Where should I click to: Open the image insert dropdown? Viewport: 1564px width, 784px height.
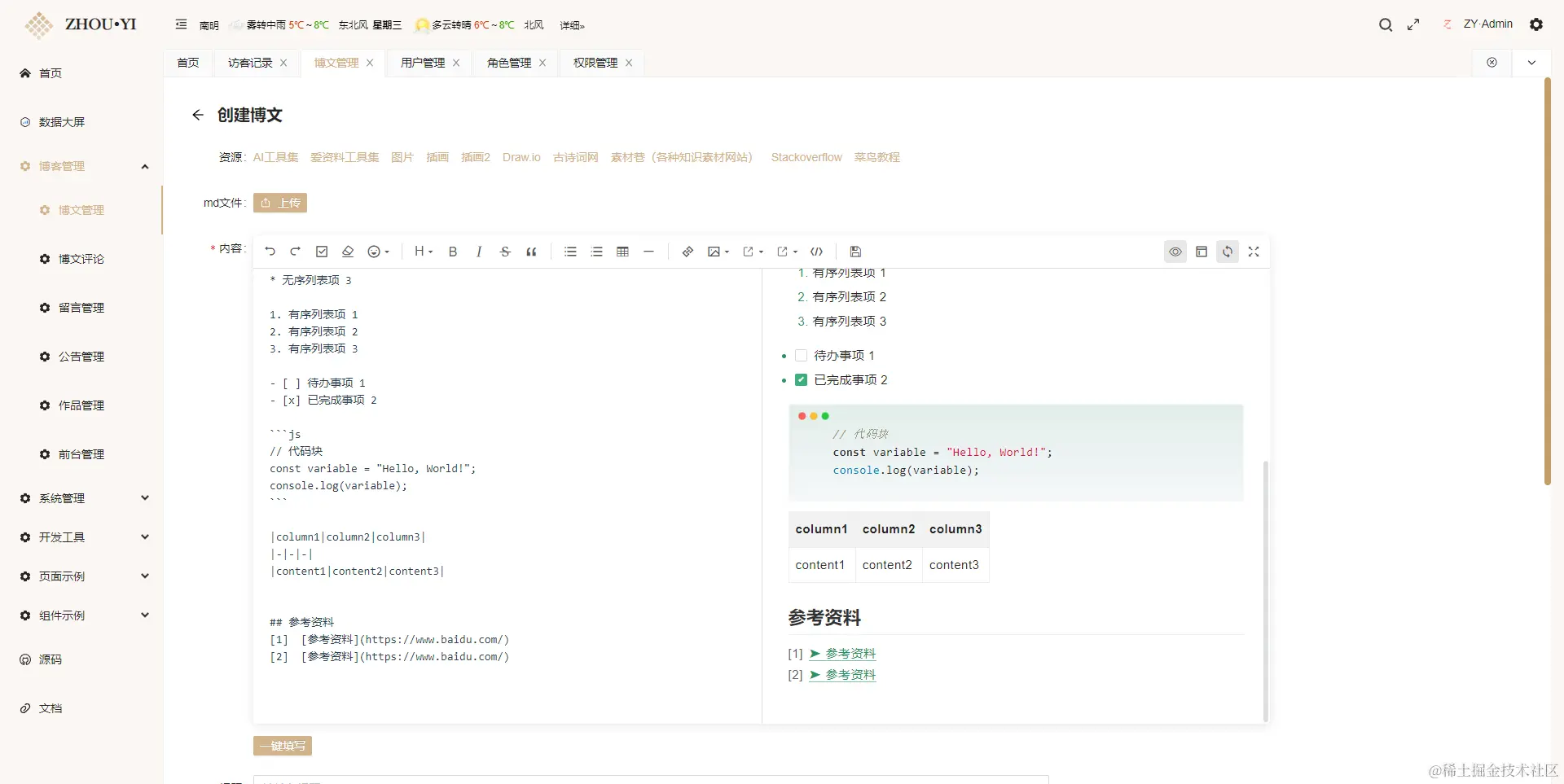(x=718, y=252)
